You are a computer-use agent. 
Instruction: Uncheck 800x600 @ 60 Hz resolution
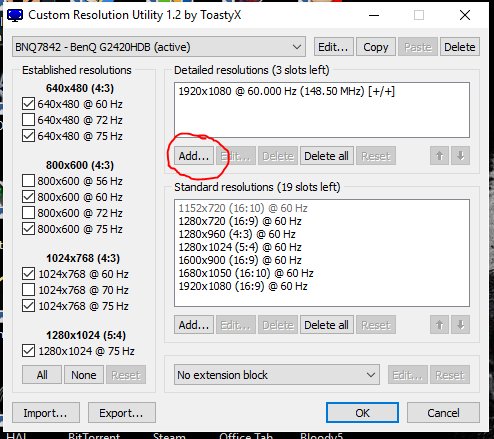(x=28, y=197)
